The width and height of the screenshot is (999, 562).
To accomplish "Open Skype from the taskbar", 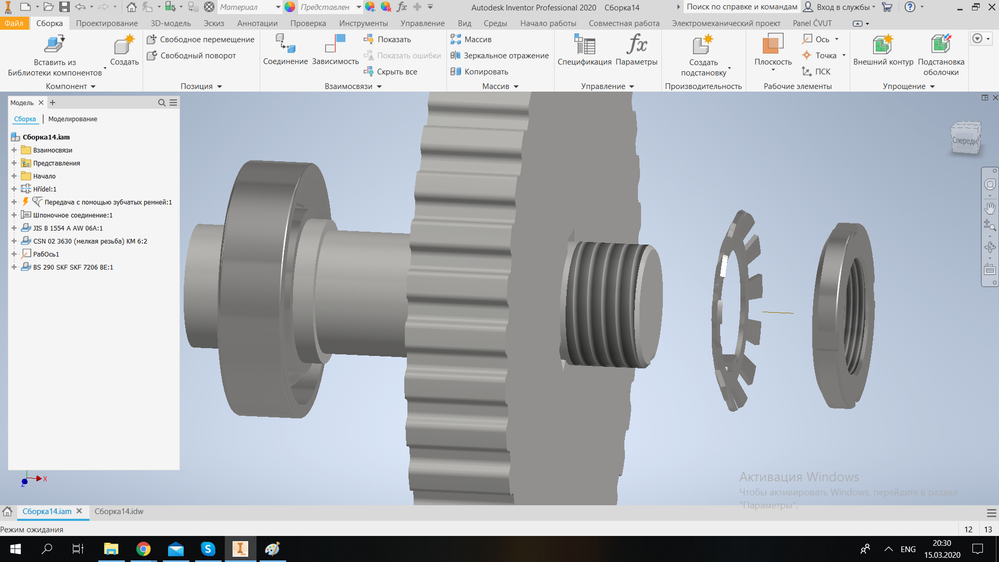I will click(208, 549).
